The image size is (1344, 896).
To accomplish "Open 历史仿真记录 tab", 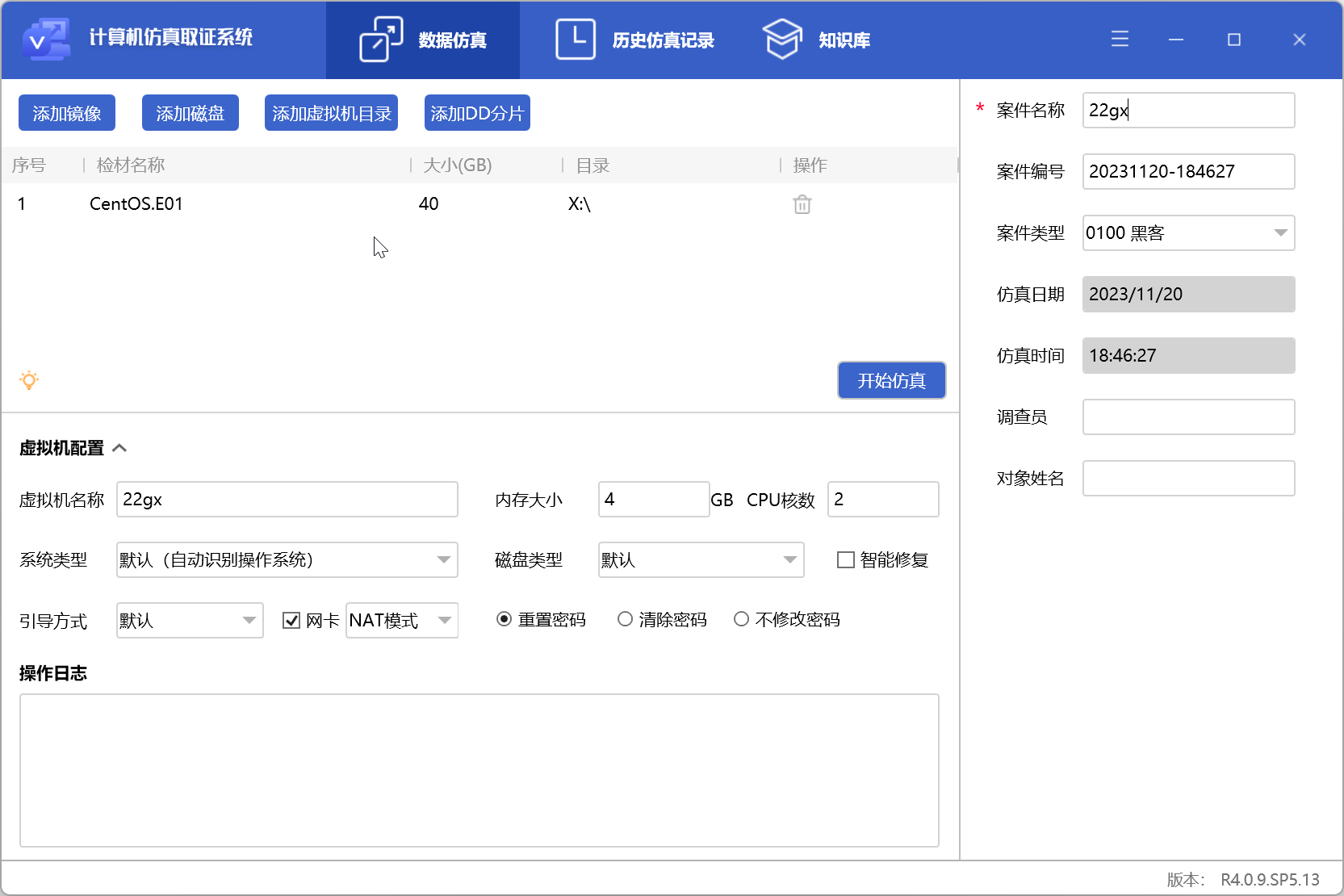I will pyautogui.click(x=635, y=40).
